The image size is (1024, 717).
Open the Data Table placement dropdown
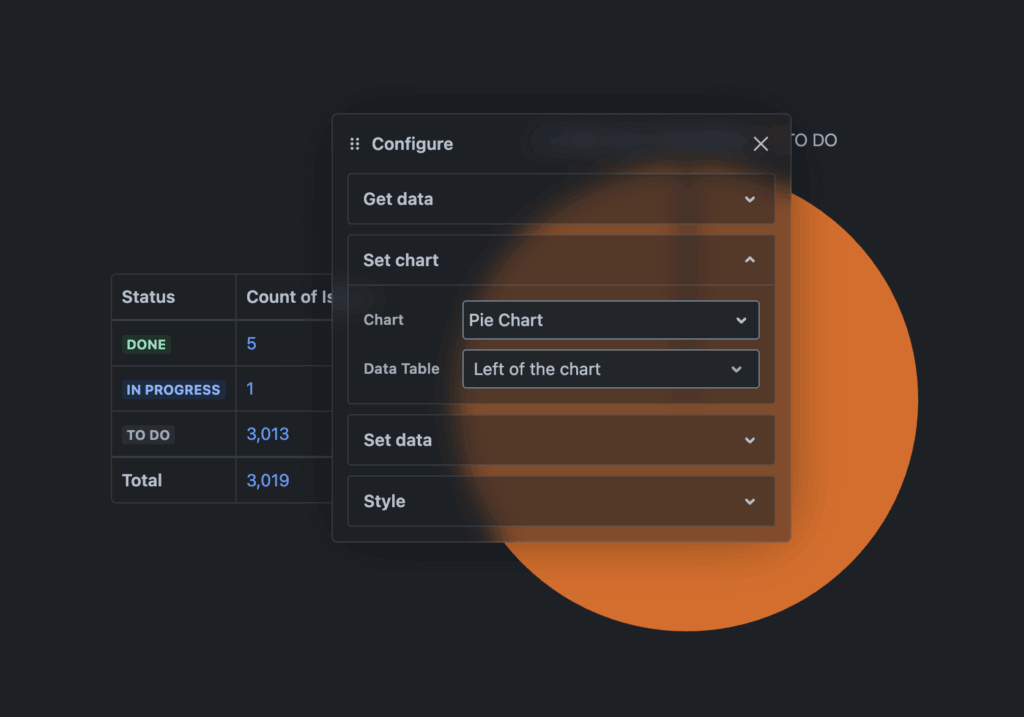coord(610,368)
